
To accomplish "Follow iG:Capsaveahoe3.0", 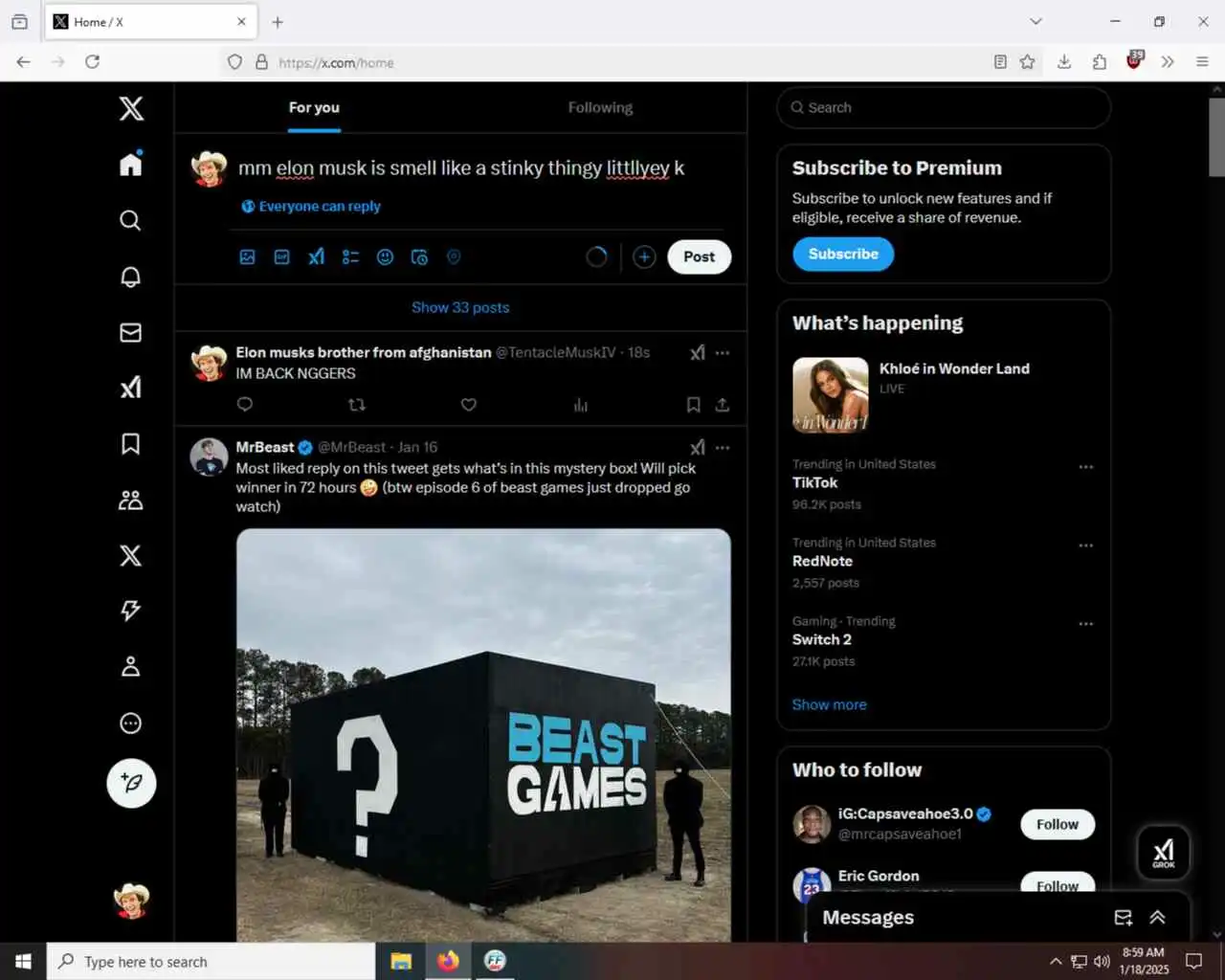I will click(1058, 824).
